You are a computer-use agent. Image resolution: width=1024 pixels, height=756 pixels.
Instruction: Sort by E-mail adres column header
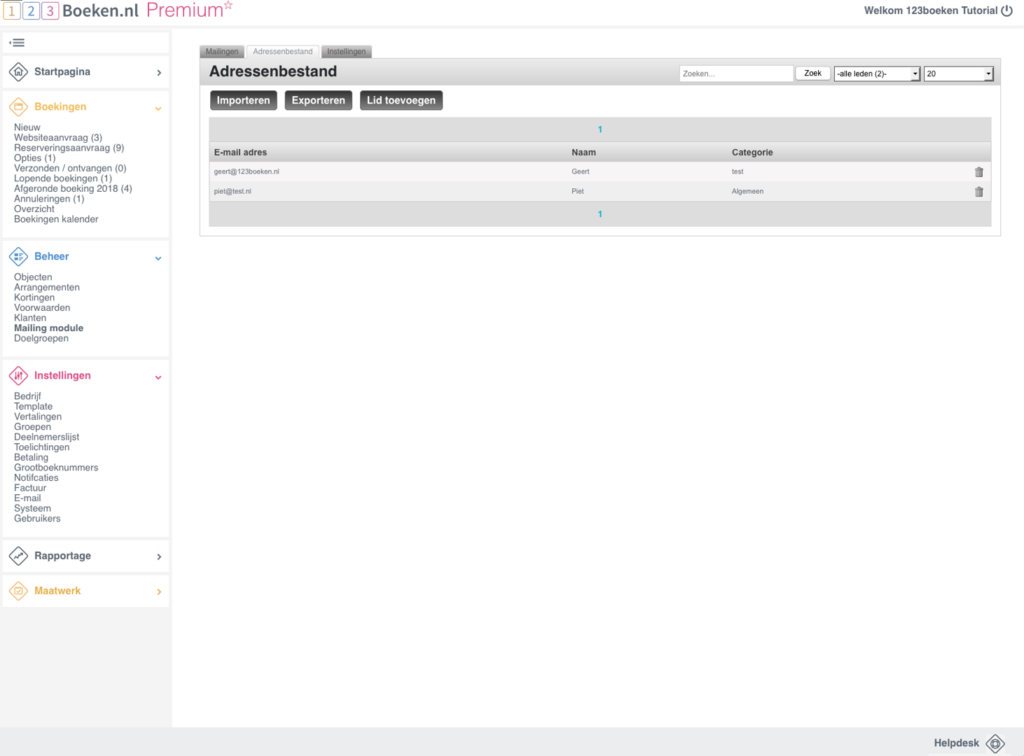point(240,152)
